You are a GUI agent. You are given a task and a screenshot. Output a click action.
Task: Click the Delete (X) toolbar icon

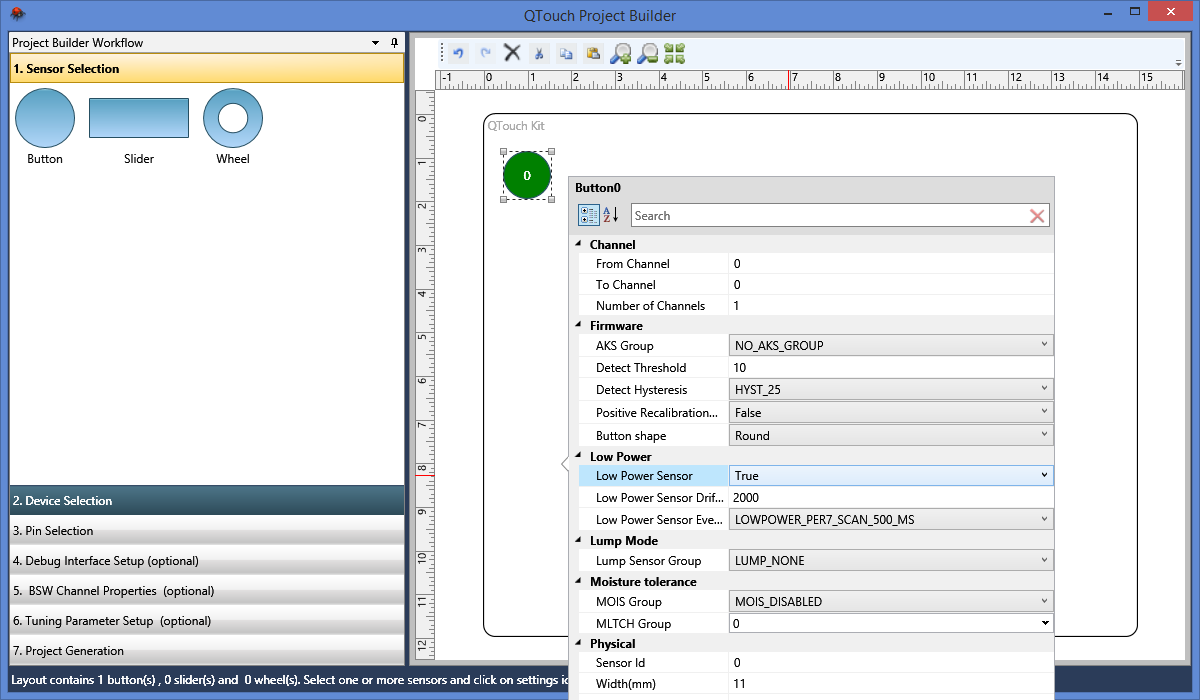[512, 53]
